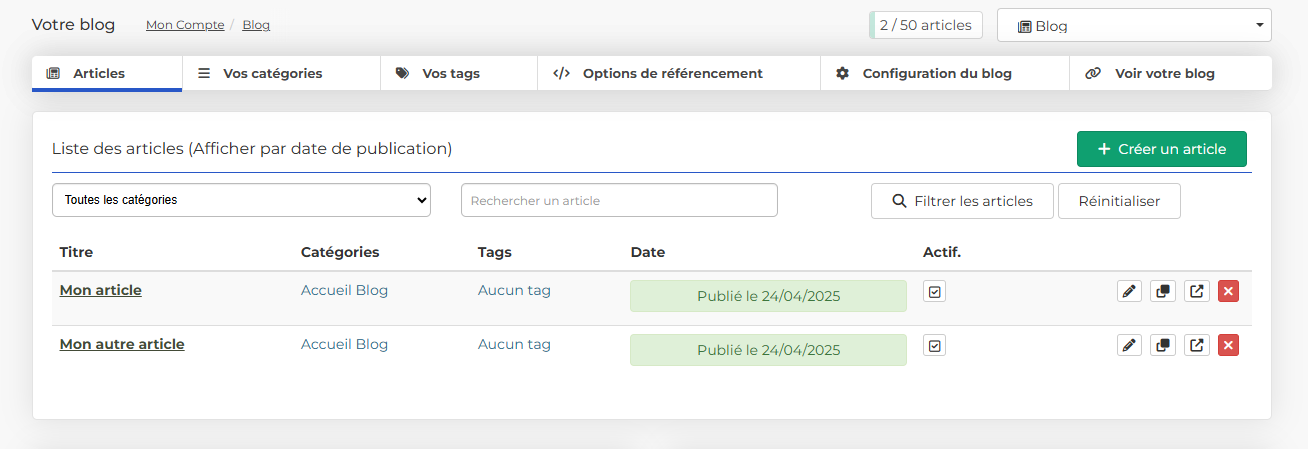Open the Blog selector dropdown
Screen dimensions: 1308x449
pos(1133,26)
